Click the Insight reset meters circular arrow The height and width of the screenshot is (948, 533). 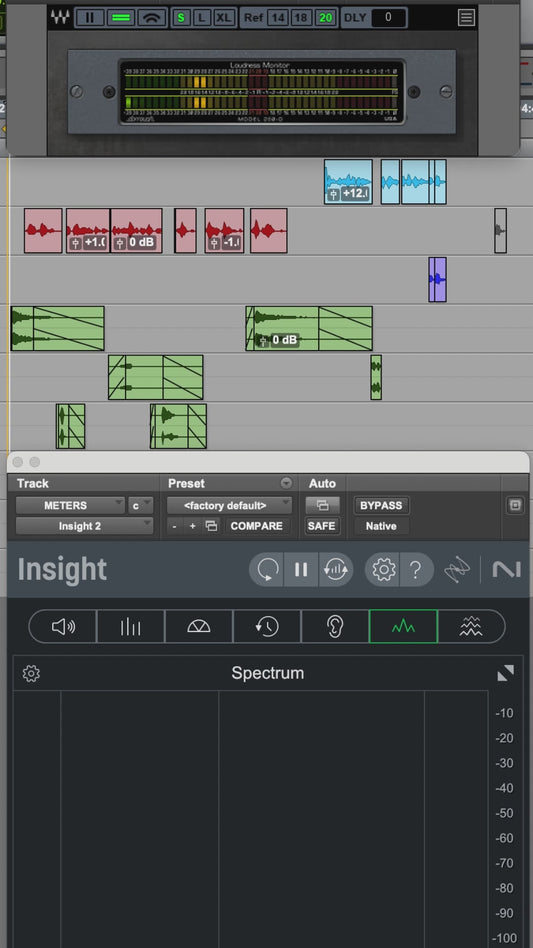[x=267, y=570]
